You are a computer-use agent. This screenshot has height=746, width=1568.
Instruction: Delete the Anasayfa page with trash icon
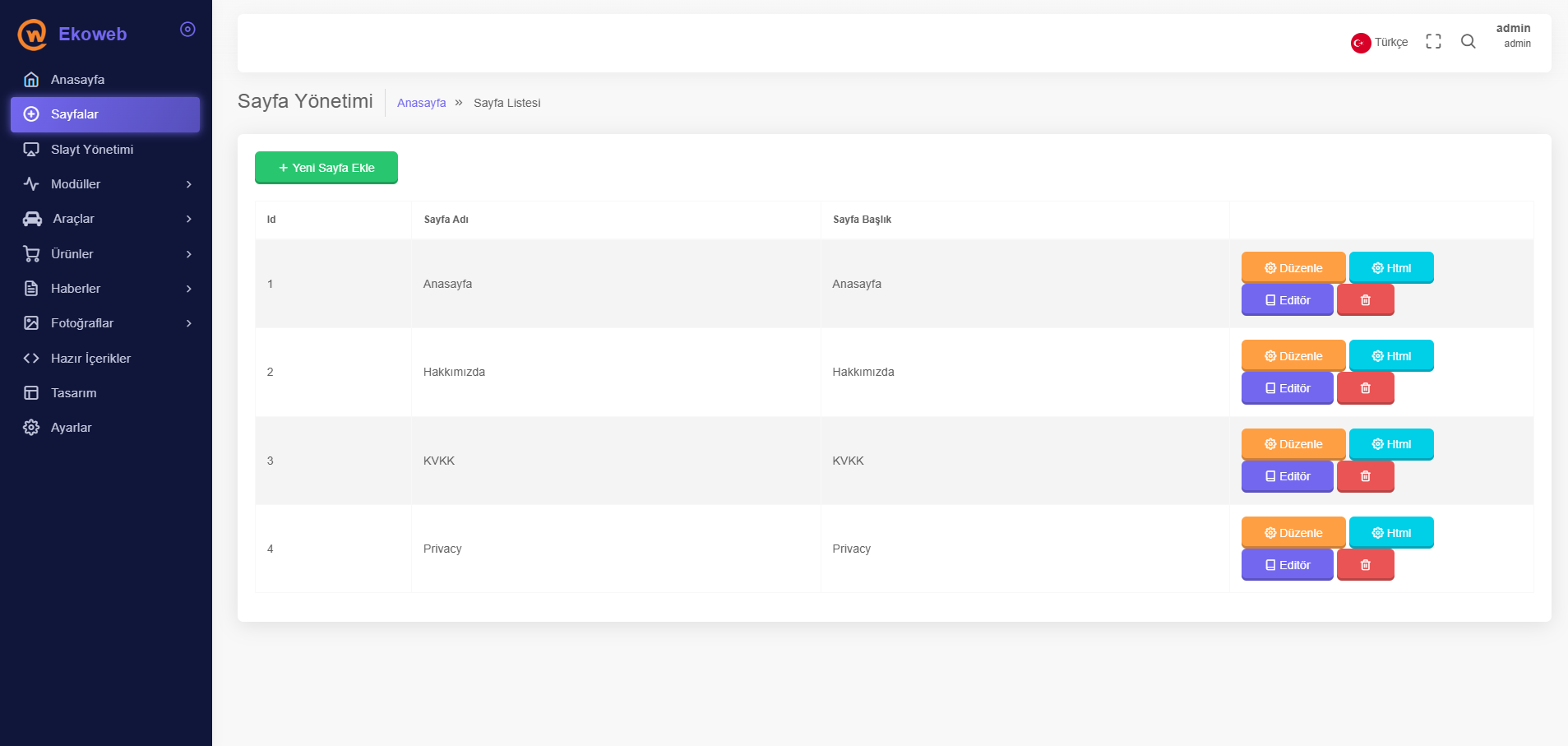[x=1365, y=300]
